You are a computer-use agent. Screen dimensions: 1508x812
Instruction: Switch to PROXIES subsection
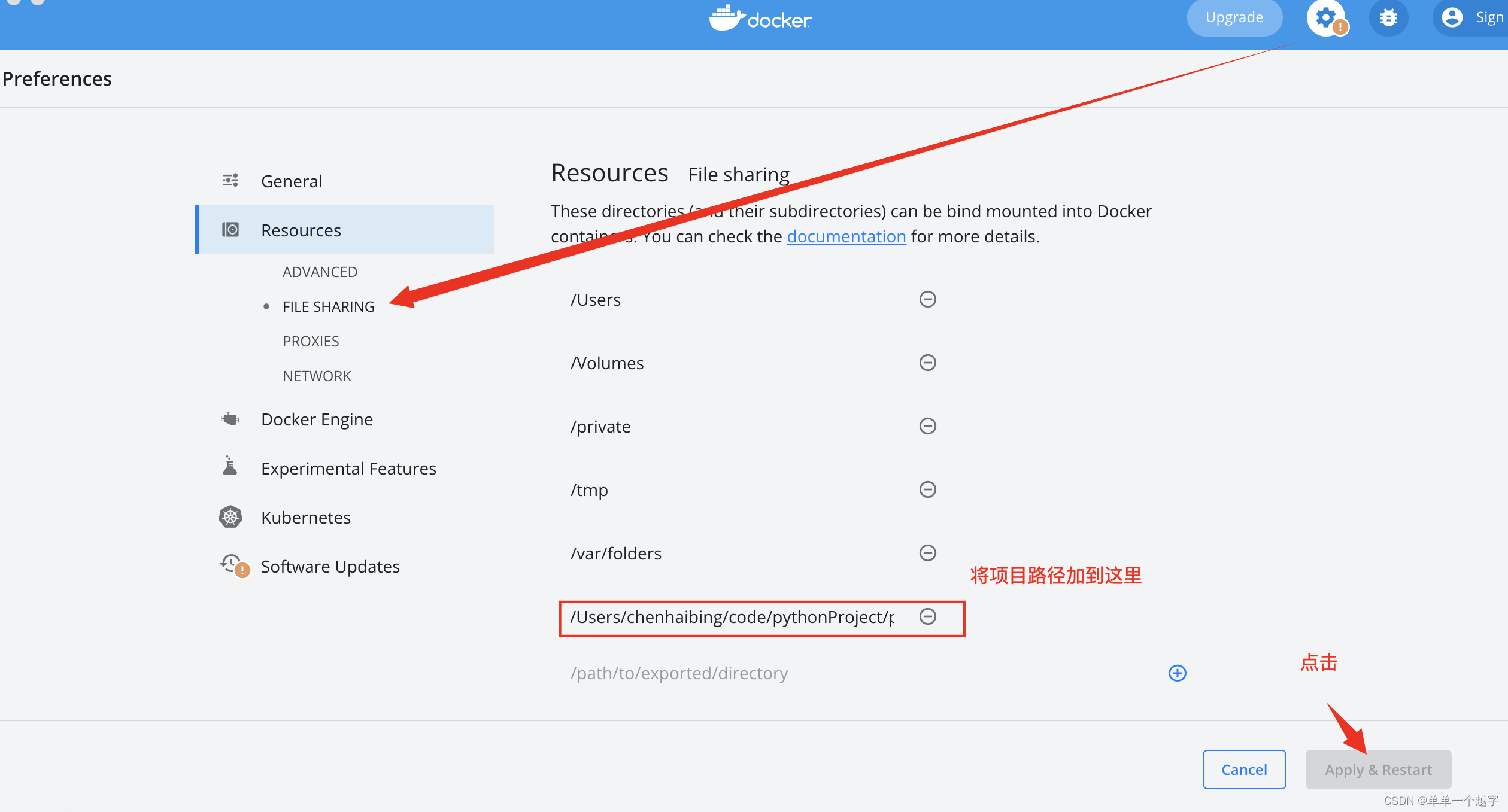point(311,341)
